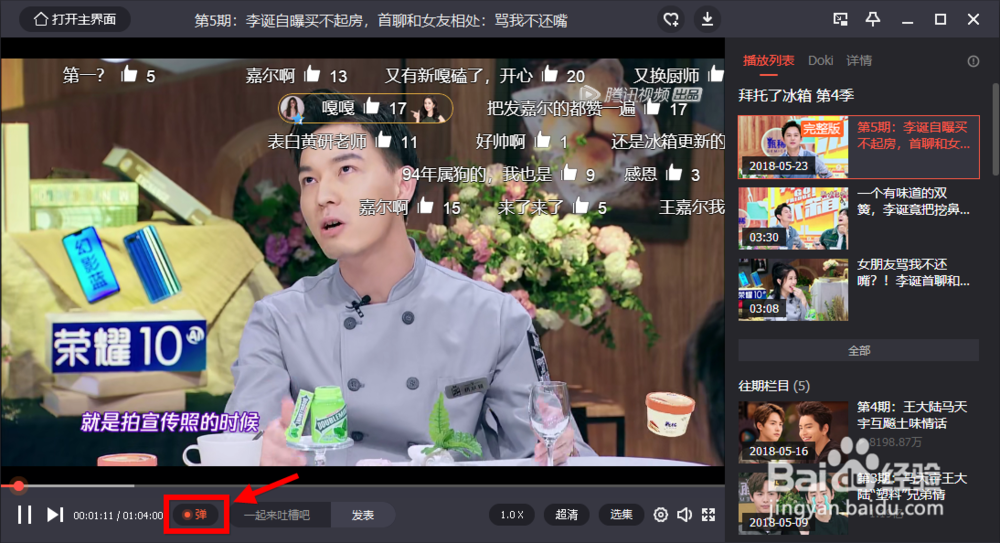
Task: Skip to the next episode
Action: click(55, 514)
